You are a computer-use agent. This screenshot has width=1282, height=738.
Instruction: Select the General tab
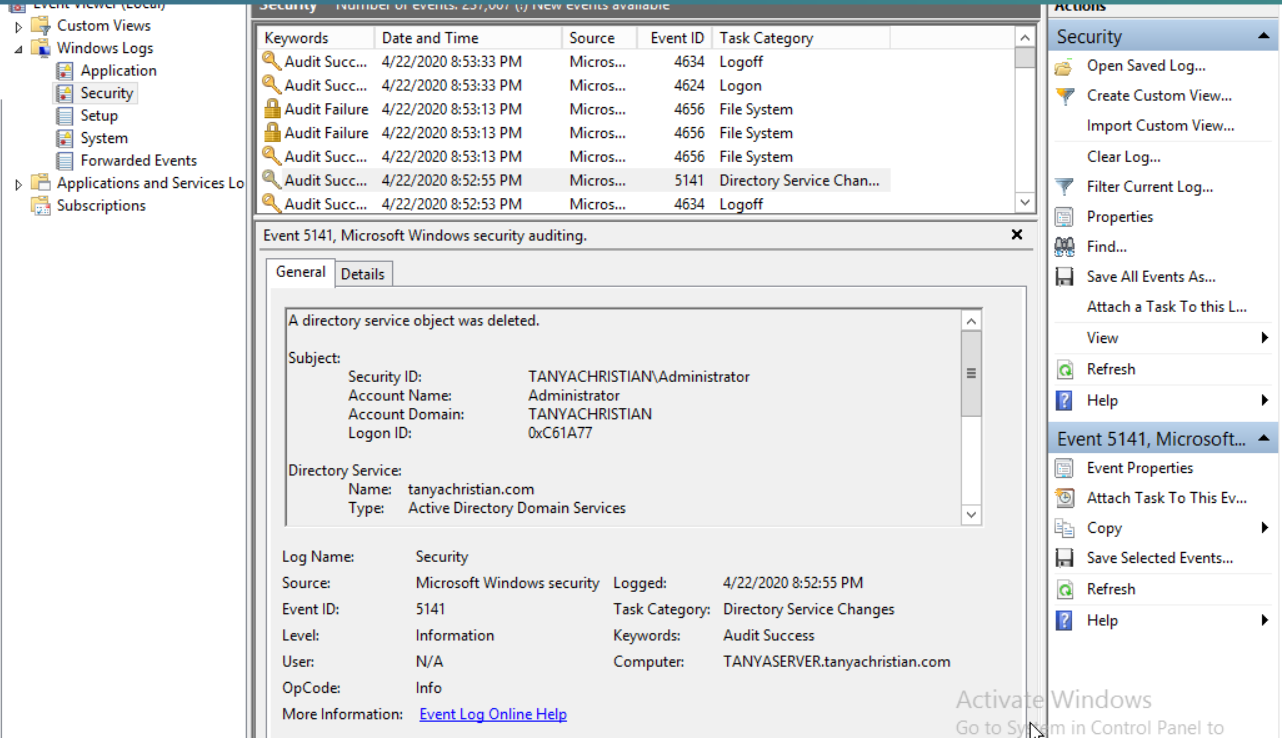[301, 272]
